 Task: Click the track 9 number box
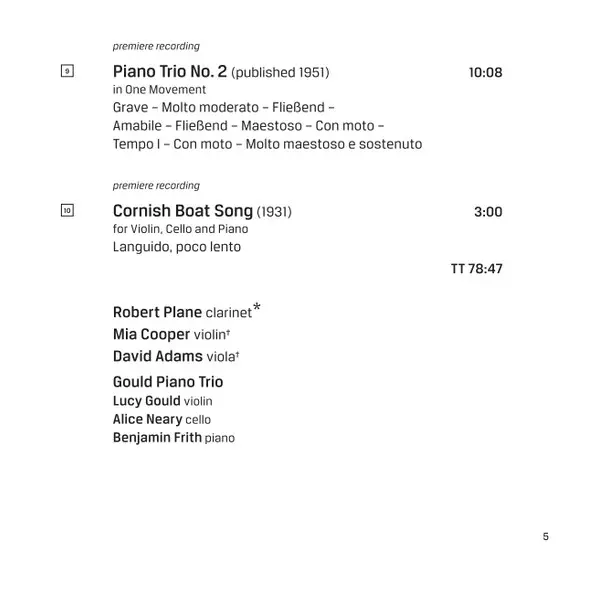click(67, 71)
